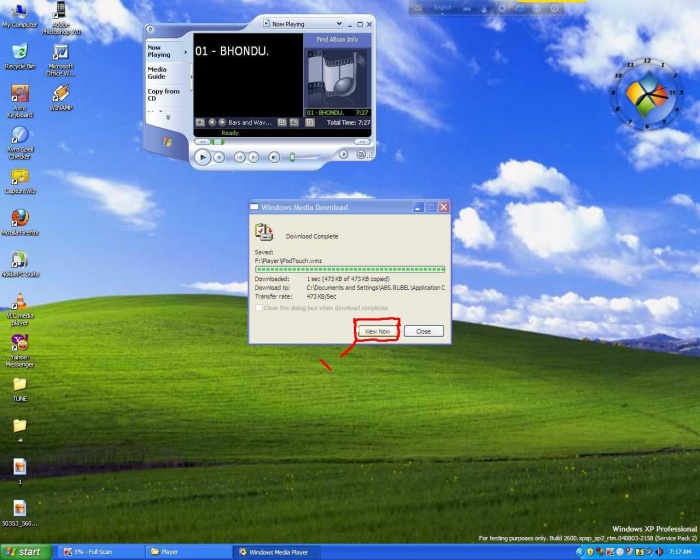Screen dimensions: 700x560
Task: Click View Now in download dialog
Action: tap(377, 331)
